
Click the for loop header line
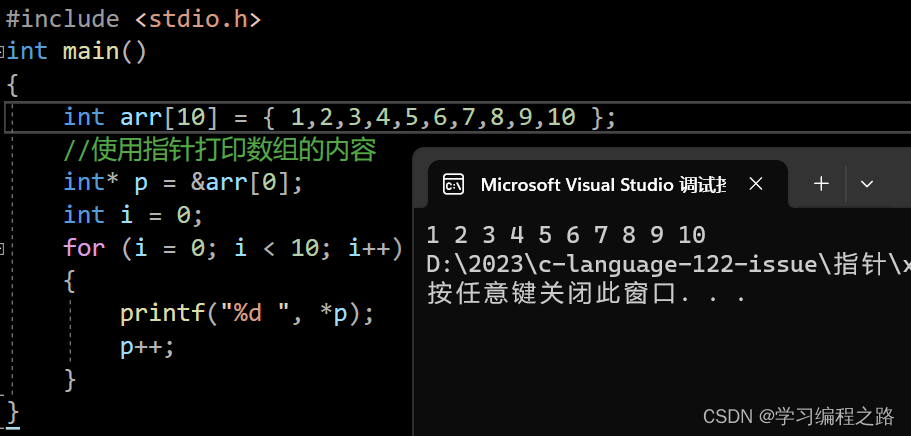[x=232, y=248]
